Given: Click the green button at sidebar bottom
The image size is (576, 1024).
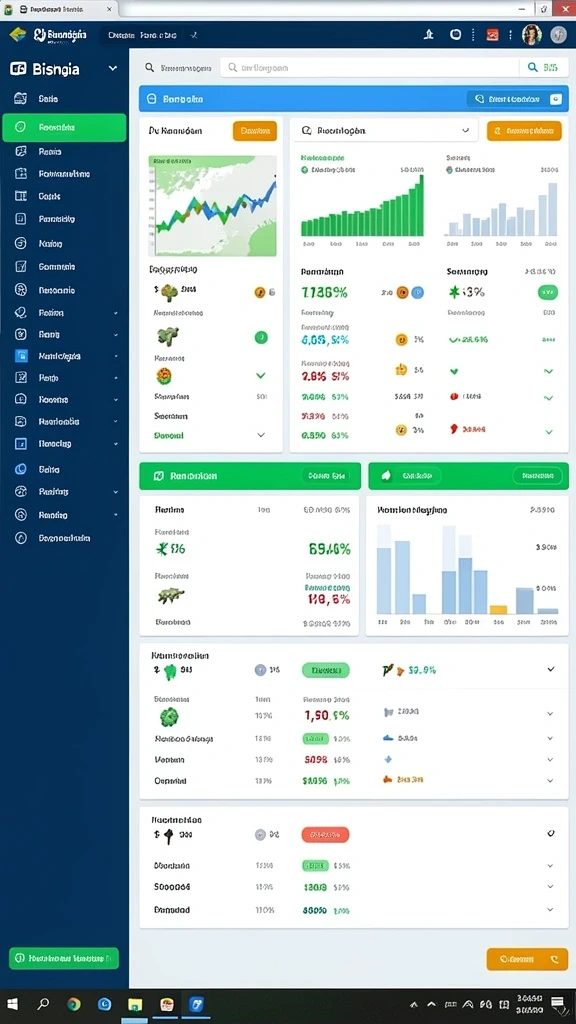Looking at the screenshot, I should coord(64,958).
